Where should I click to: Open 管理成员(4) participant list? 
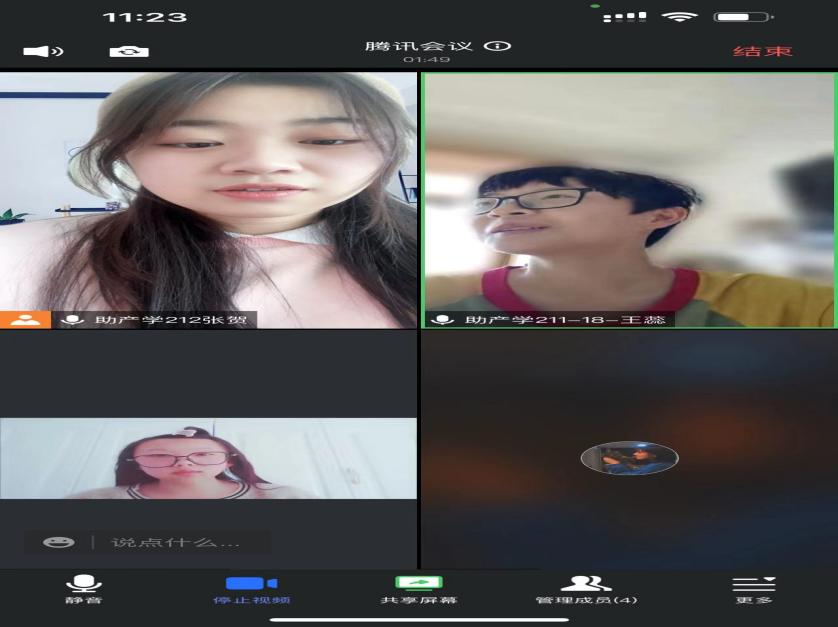point(586,589)
